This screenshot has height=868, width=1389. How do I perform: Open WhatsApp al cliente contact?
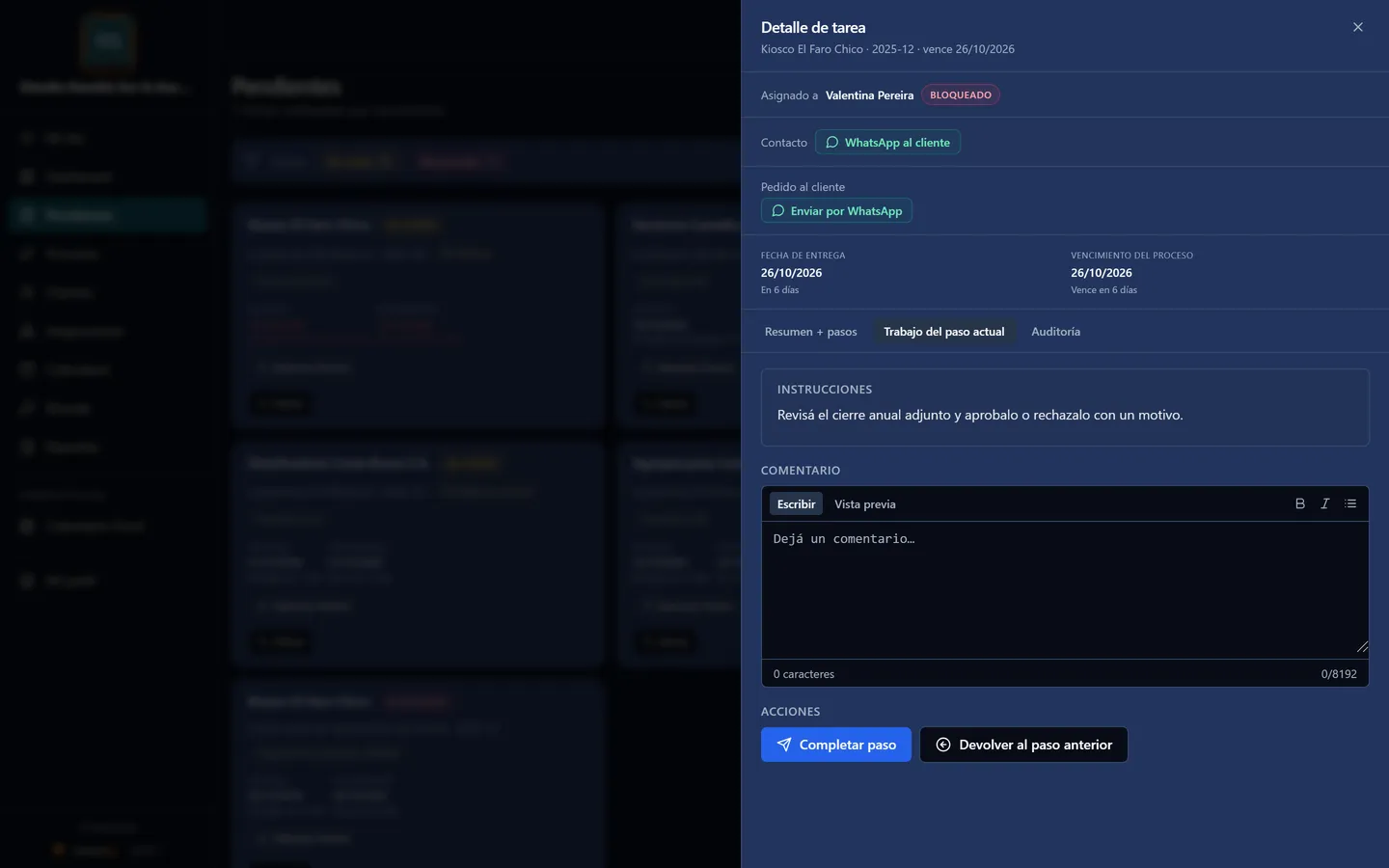(887, 143)
